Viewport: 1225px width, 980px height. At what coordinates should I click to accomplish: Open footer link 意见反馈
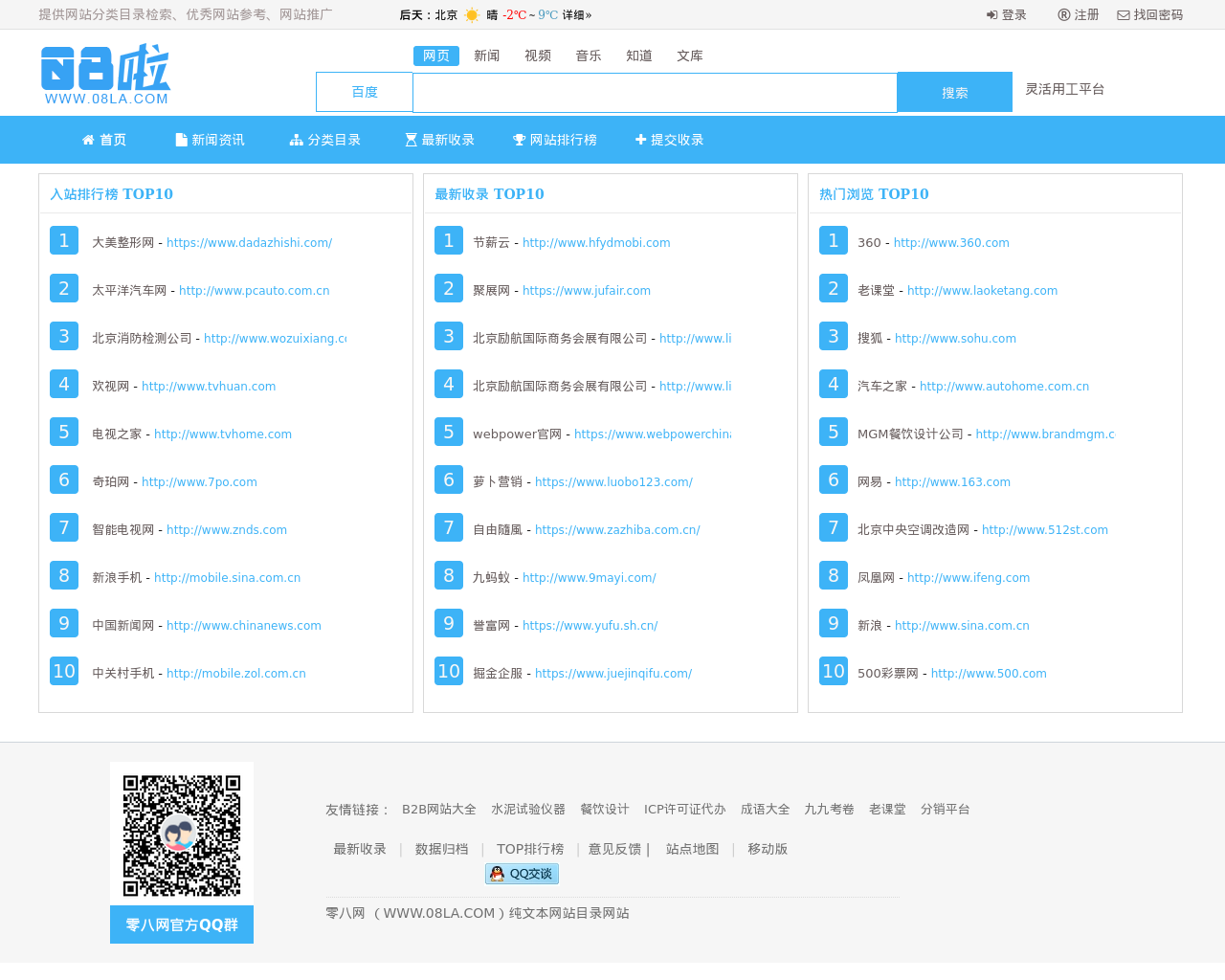pos(615,850)
